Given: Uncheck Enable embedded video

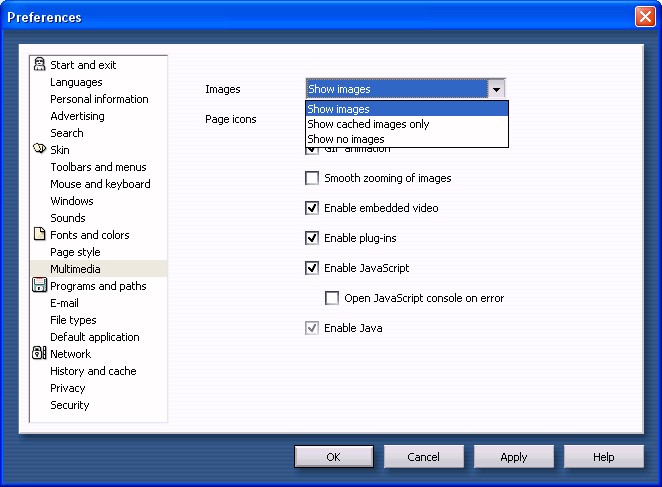Looking at the screenshot, I should tap(312, 208).
